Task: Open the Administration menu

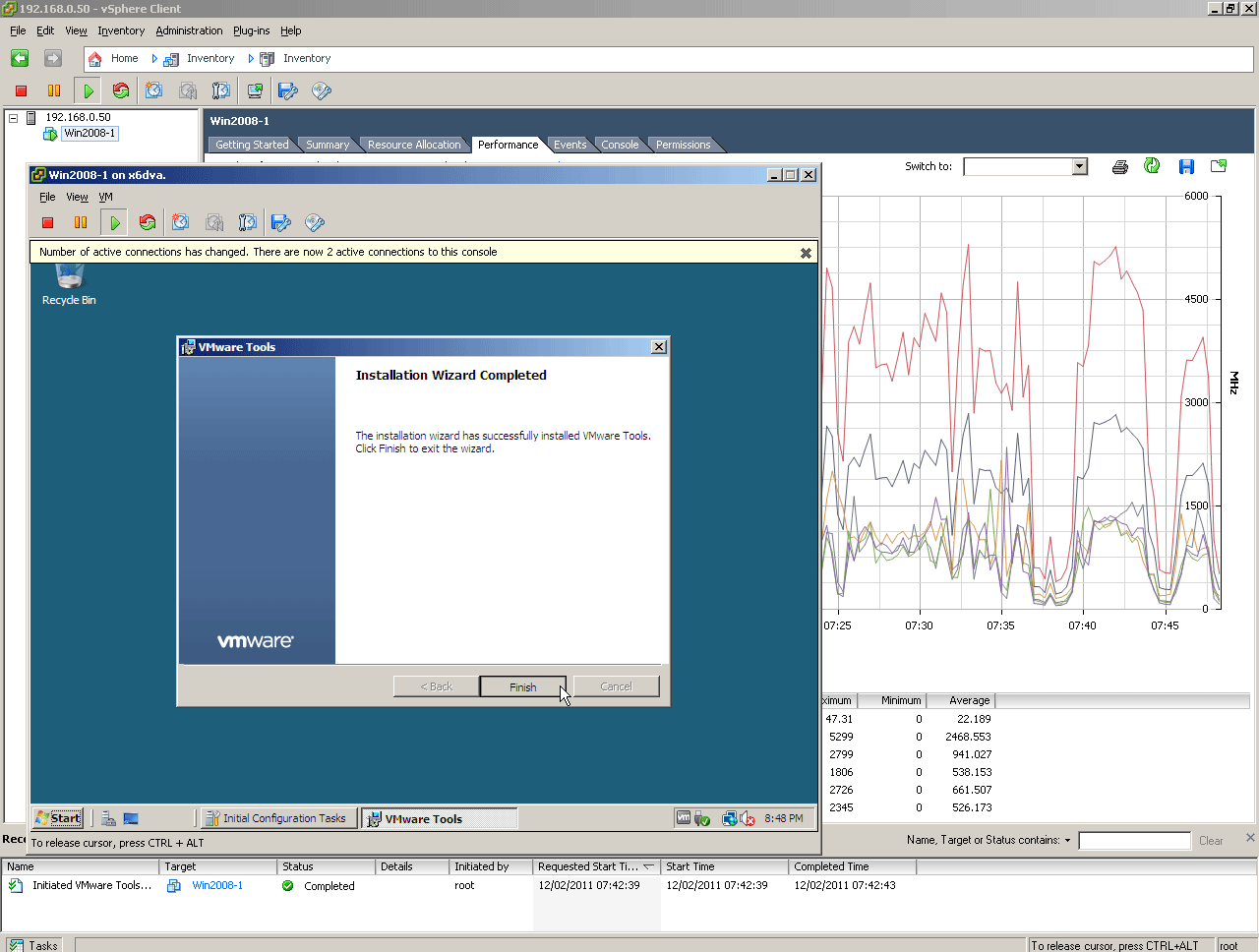Action: 189,30
